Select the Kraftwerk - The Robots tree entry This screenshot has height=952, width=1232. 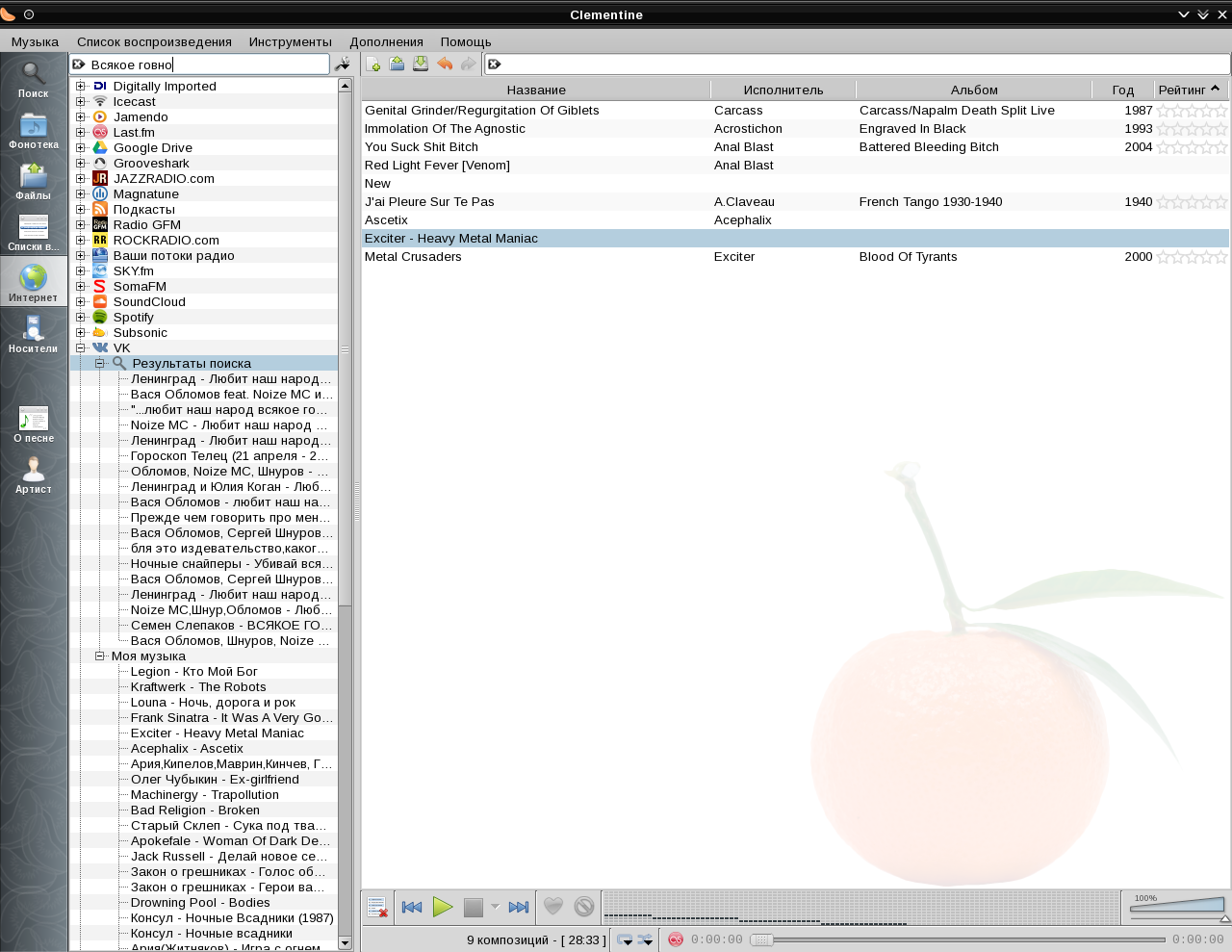point(198,686)
